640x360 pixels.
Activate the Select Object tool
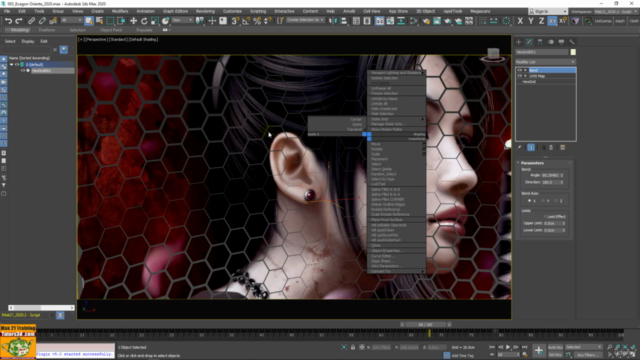click(x=89, y=21)
